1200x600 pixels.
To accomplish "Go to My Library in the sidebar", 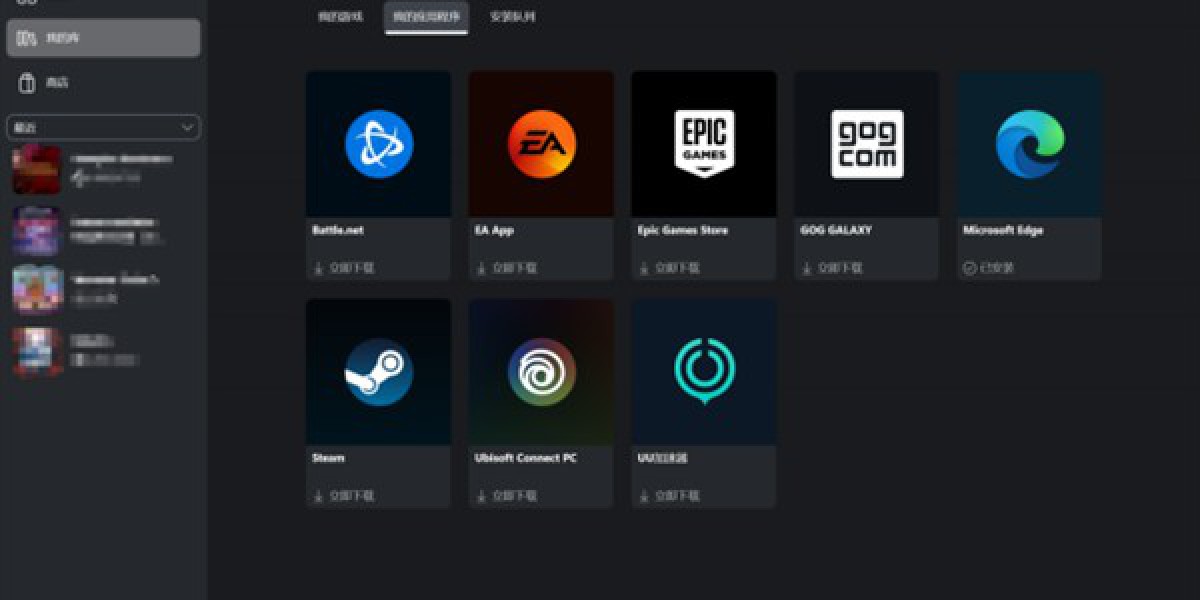I will [x=103, y=38].
